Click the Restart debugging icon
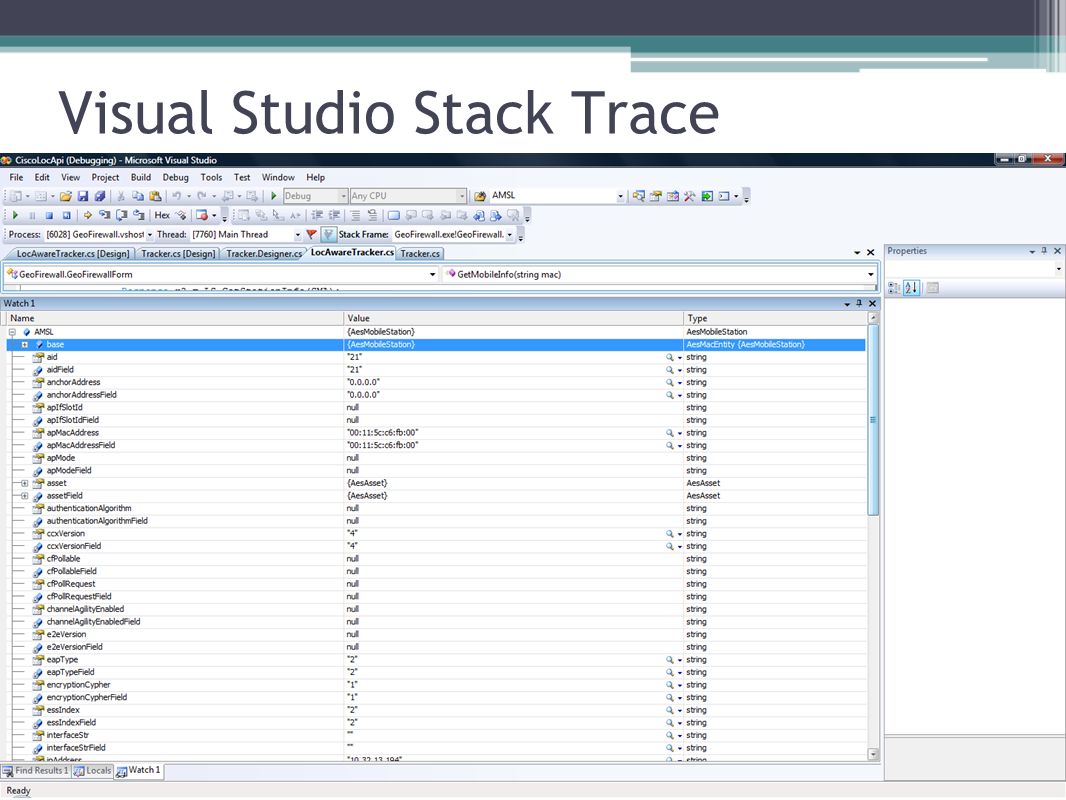Screen dimensions: 1066x800 66,215
